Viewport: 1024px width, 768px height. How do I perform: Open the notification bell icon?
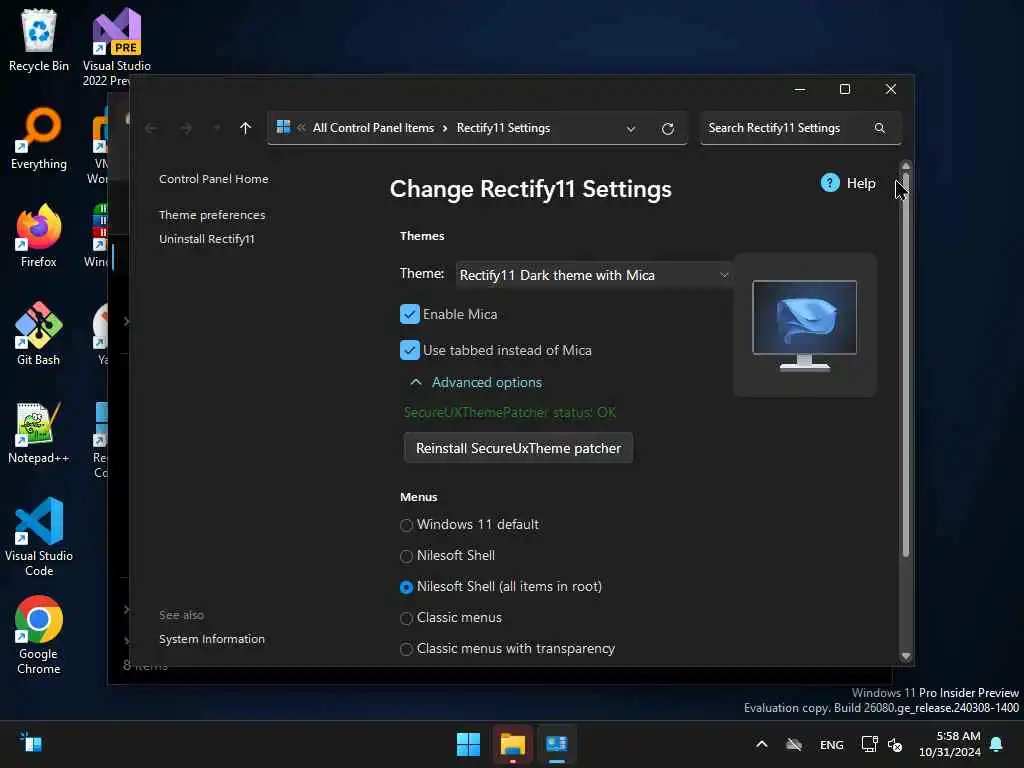(997, 744)
